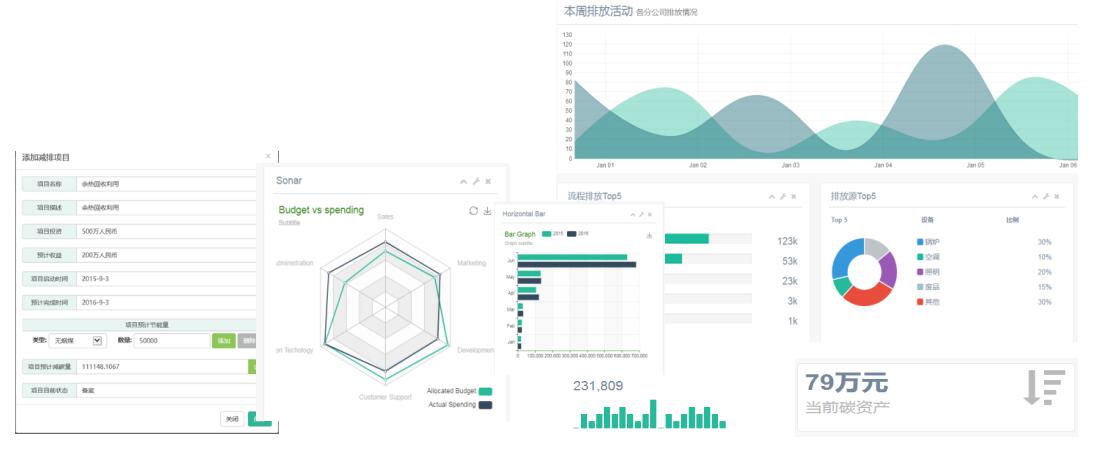Close the 流程排放Top5 panel

(x=794, y=196)
